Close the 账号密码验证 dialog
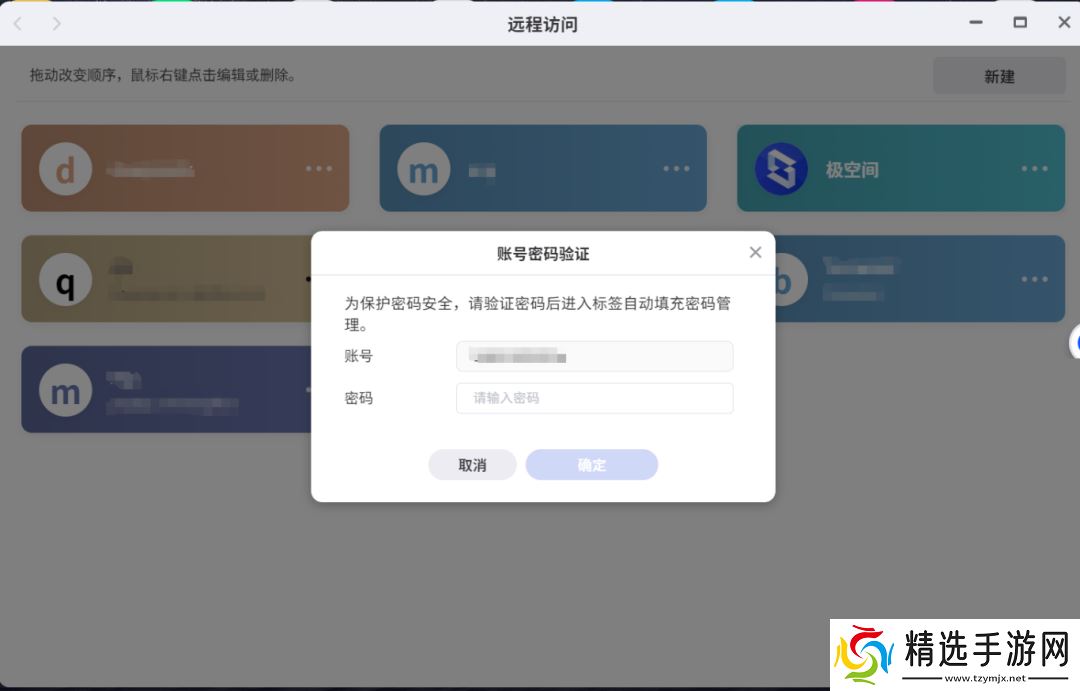Viewport: 1080px width, 691px height. (x=755, y=253)
